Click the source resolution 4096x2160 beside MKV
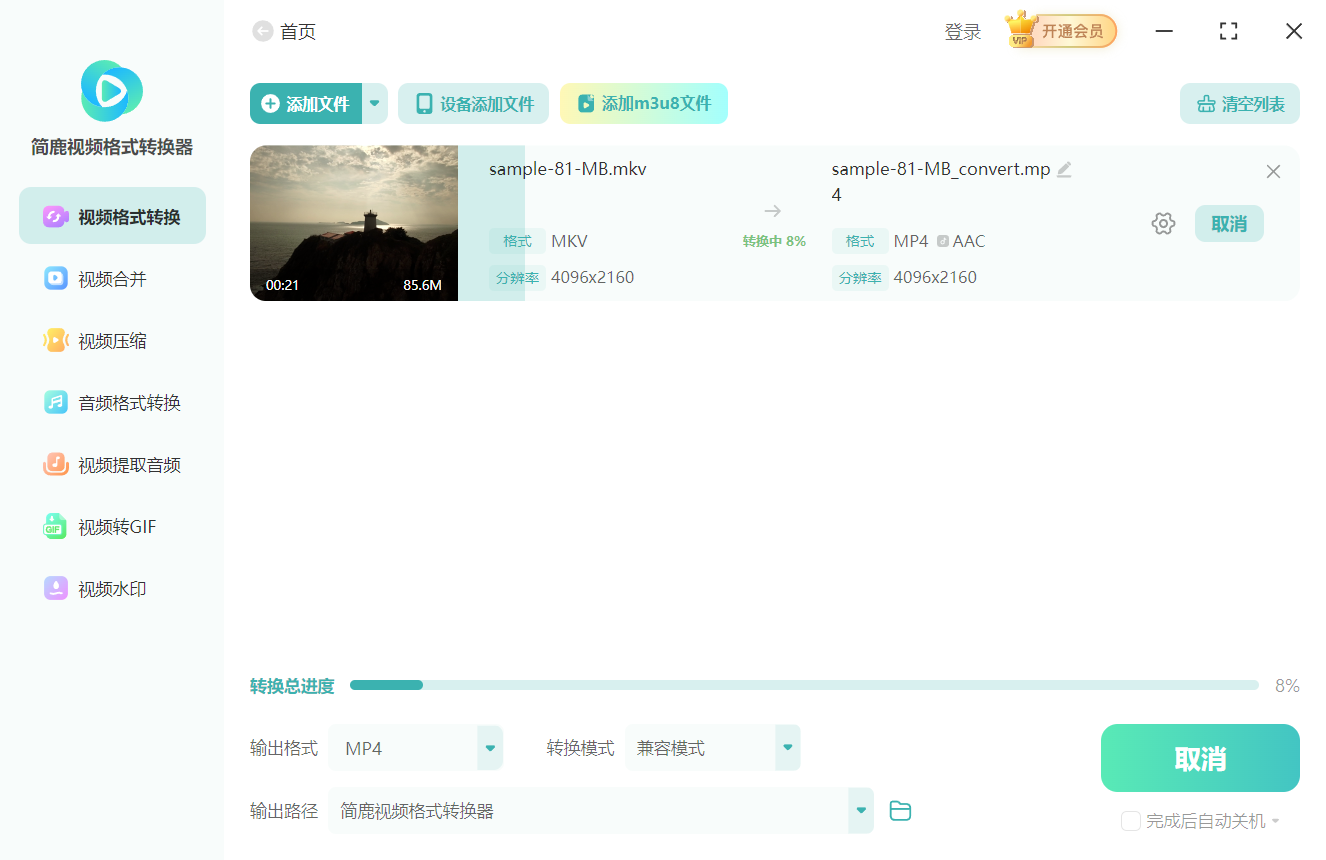Viewport: 1326px width, 860px height. point(592,277)
